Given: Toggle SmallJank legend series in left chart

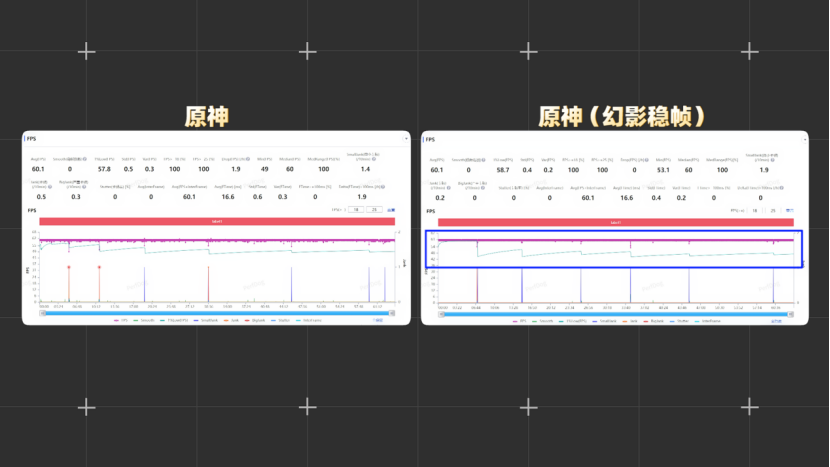Looking at the screenshot, I should 206,320.
